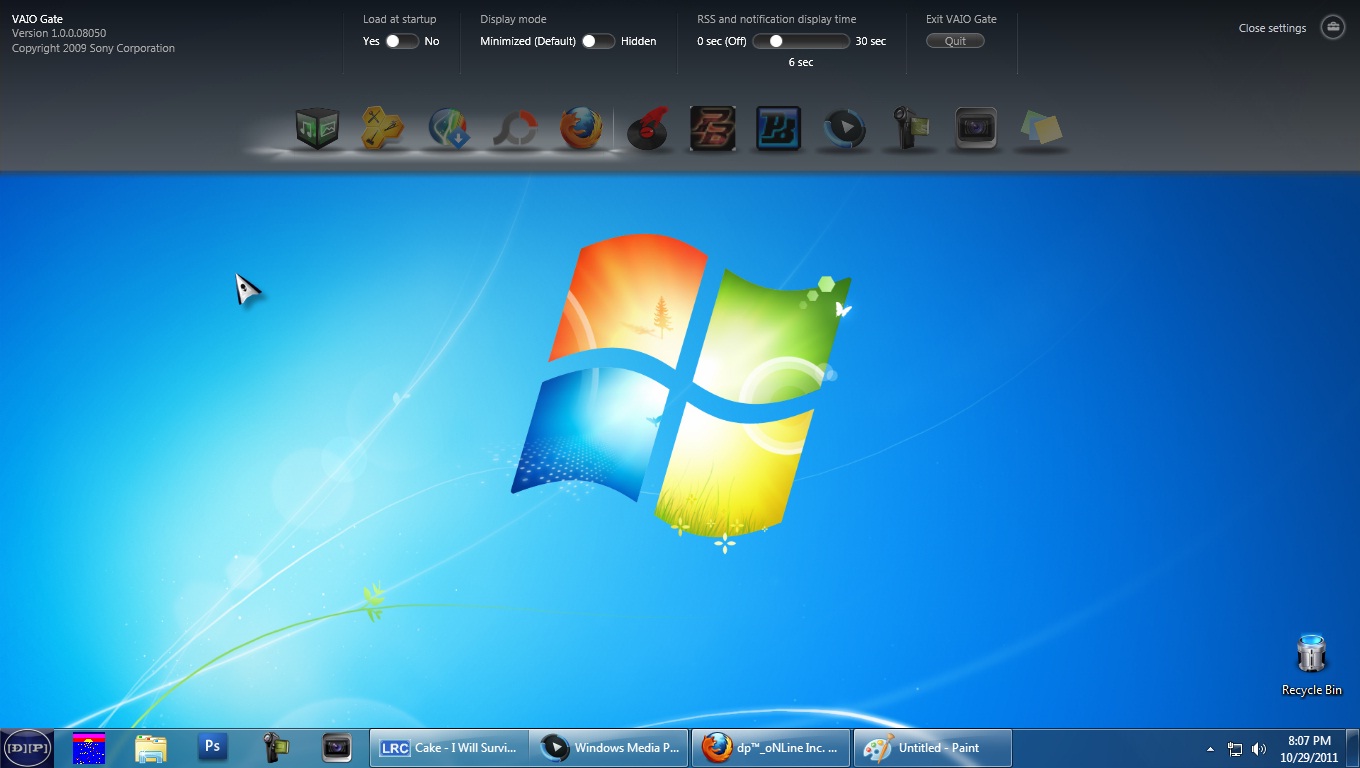Screen dimensions: 1360x768
Task: Choose Minimized (Default) display mode
Action: click(x=528, y=41)
